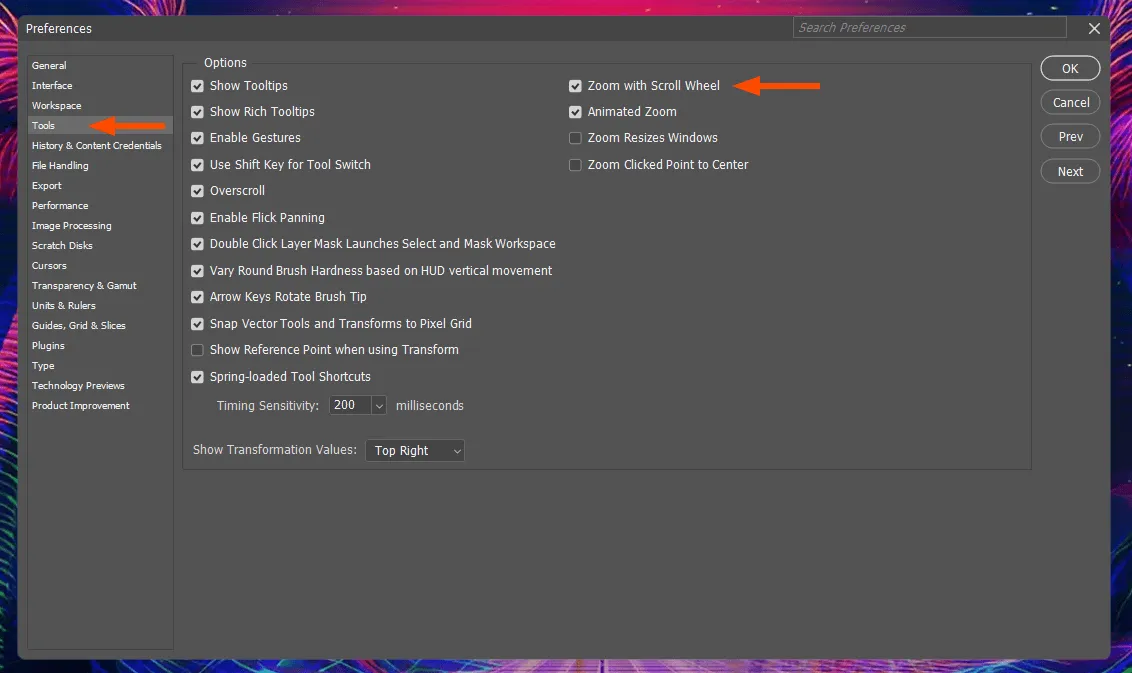This screenshot has width=1132, height=673.
Task: Open the Type preferences category
Action: tap(43, 366)
